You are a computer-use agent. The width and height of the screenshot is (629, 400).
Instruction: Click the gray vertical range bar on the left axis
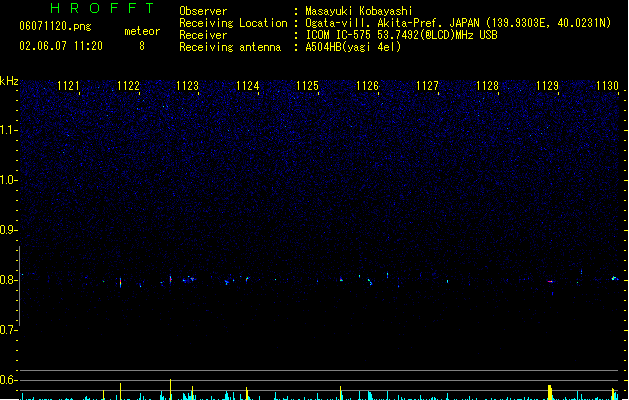20,286
